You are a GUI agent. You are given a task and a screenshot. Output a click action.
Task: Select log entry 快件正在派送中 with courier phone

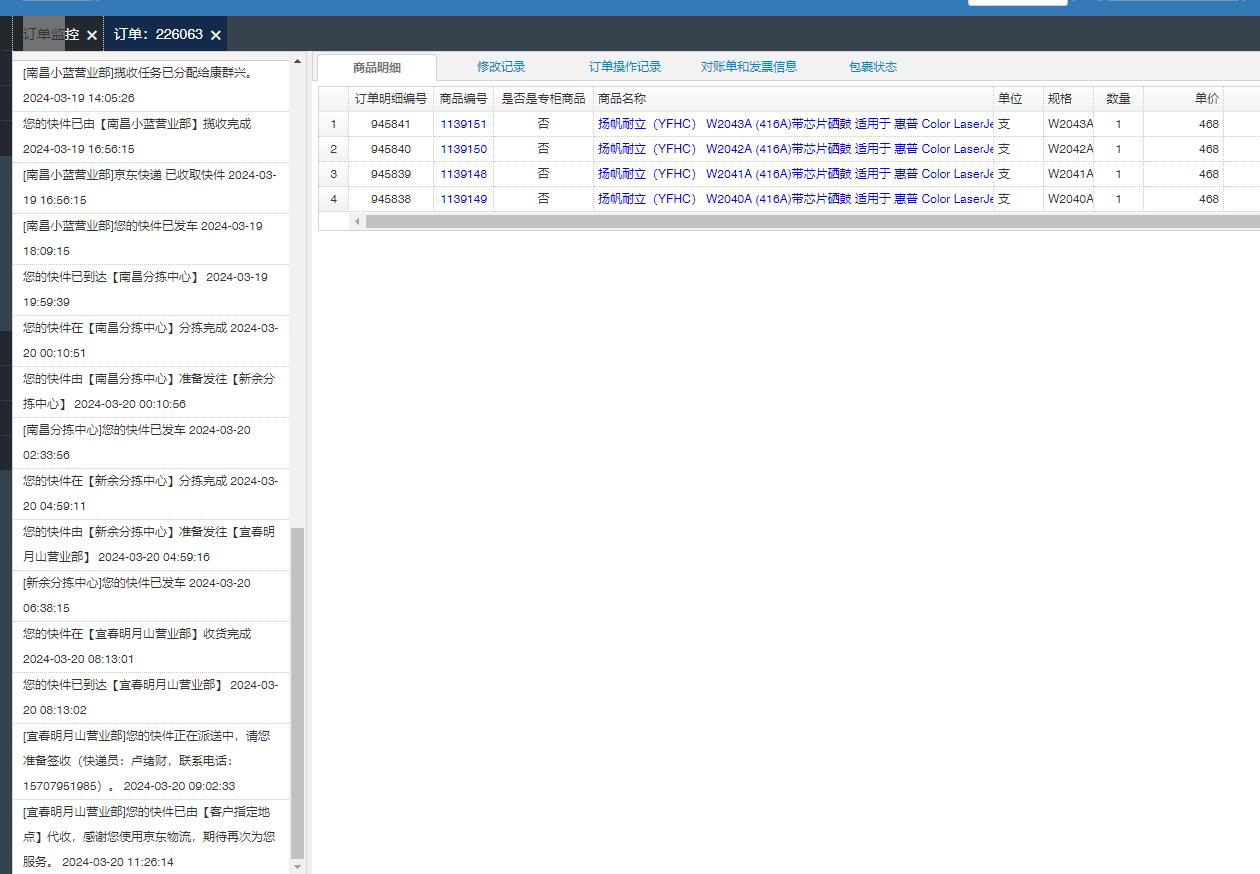tap(151, 761)
